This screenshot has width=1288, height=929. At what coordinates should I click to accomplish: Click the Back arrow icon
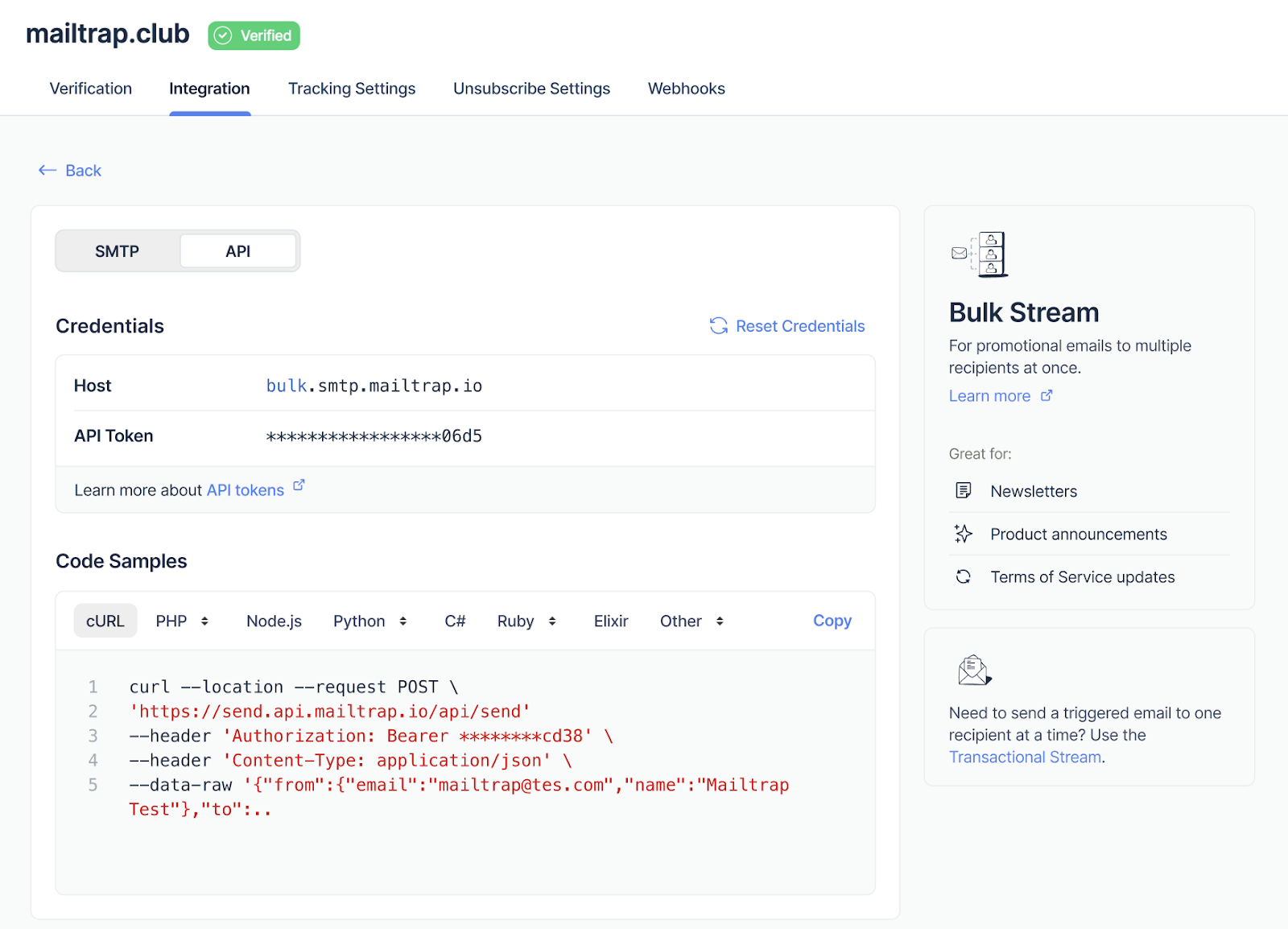47,170
